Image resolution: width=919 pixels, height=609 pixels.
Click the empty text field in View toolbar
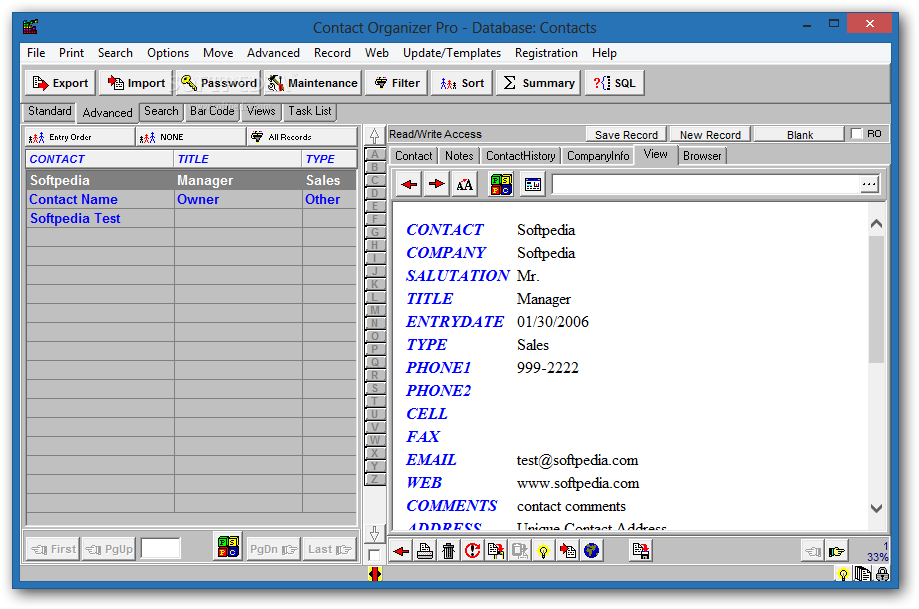coord(706,185)
